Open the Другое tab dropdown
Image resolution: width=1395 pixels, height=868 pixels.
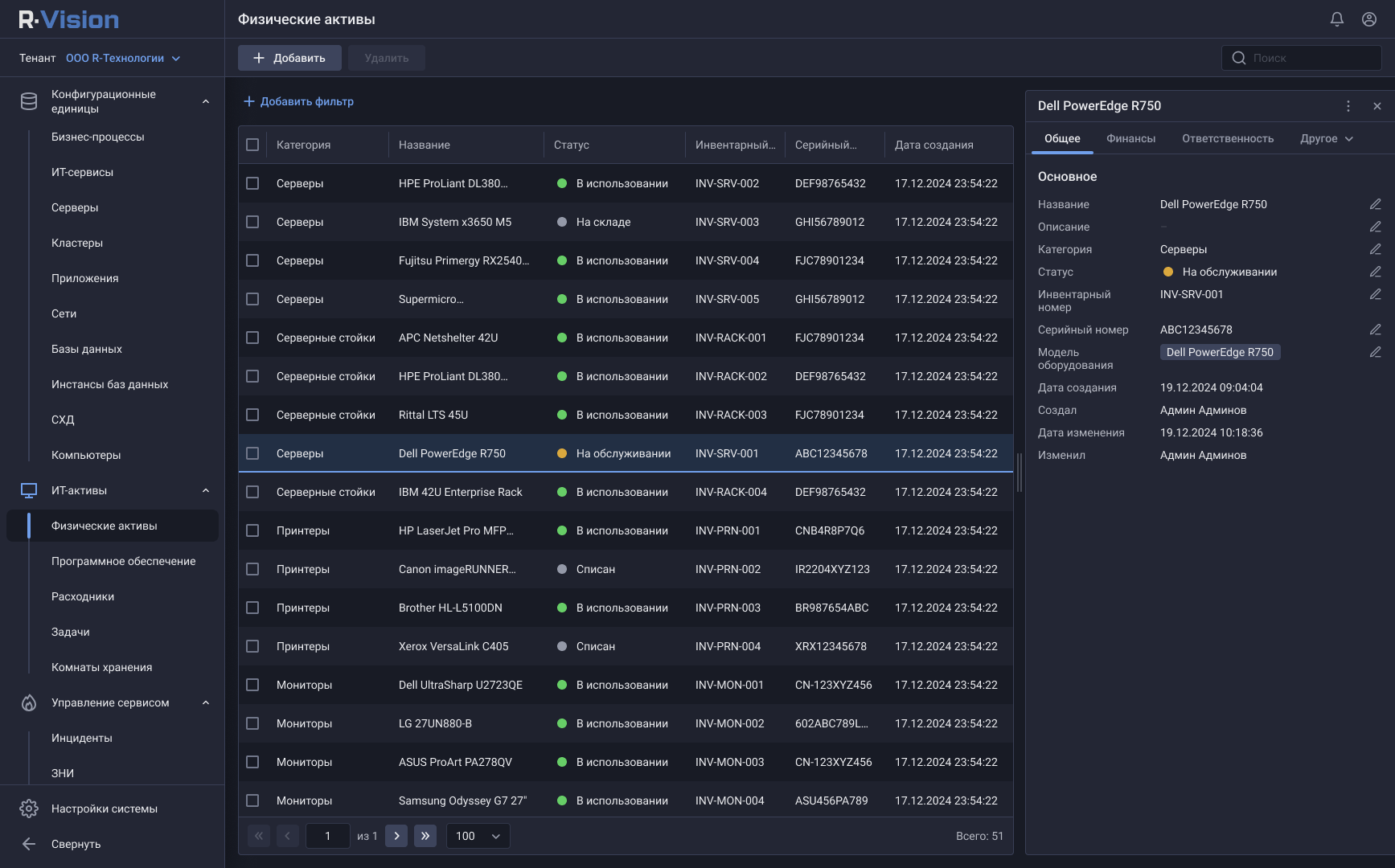click(1327, 138)
